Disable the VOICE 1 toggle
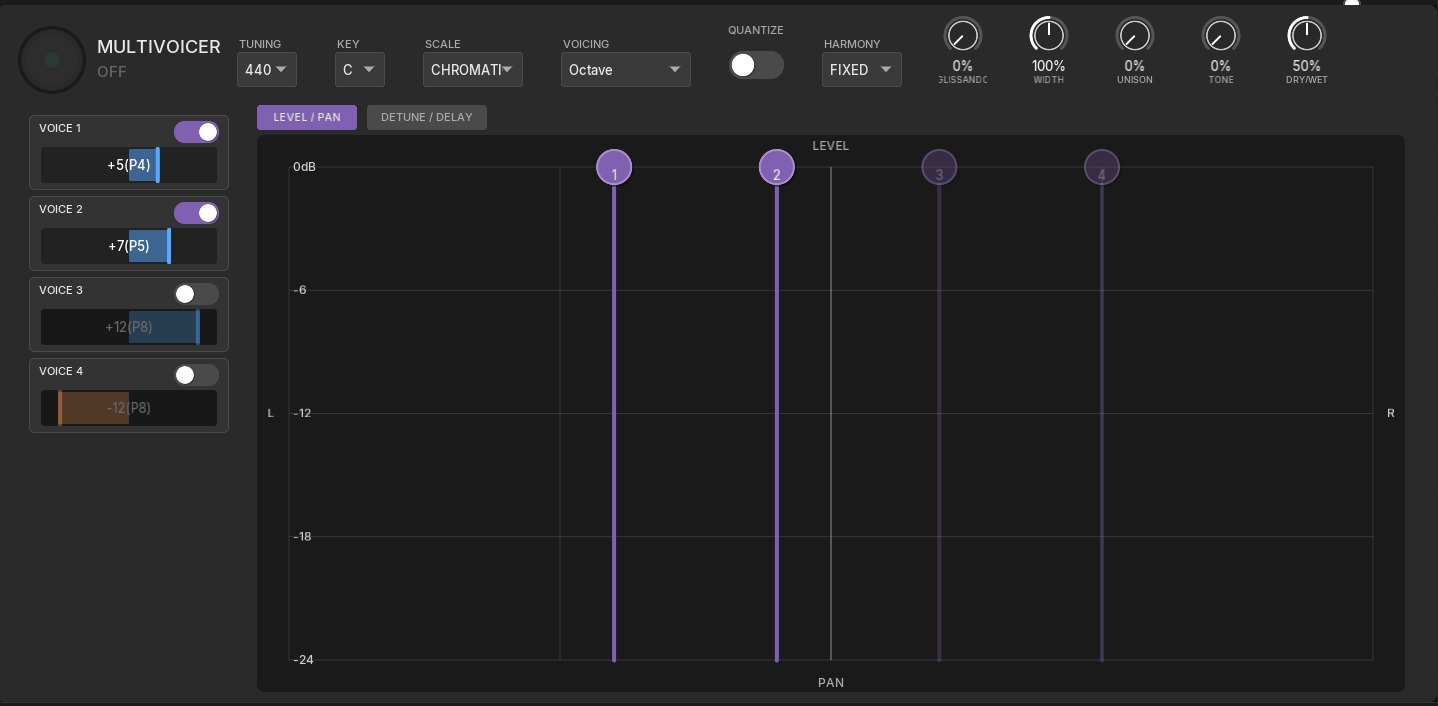This screenshot has height=706, width=1438. [x=196, y=132]
